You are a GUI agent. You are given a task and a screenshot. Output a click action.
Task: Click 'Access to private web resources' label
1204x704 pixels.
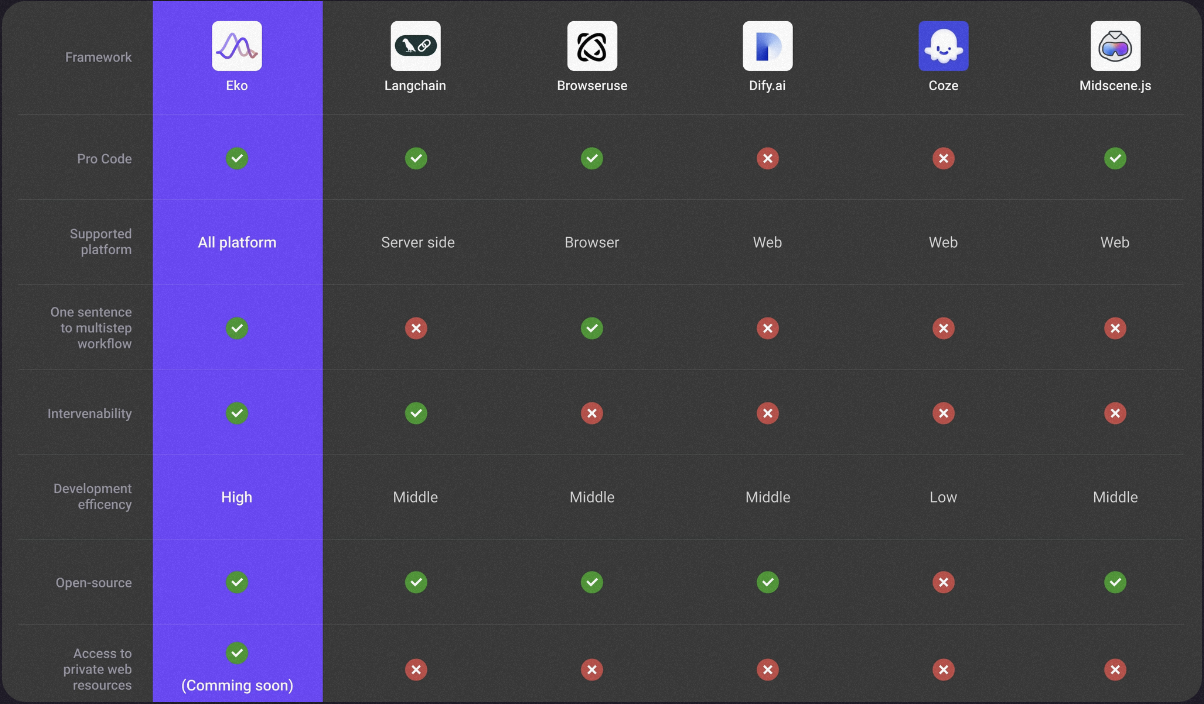tap(98, 670)
